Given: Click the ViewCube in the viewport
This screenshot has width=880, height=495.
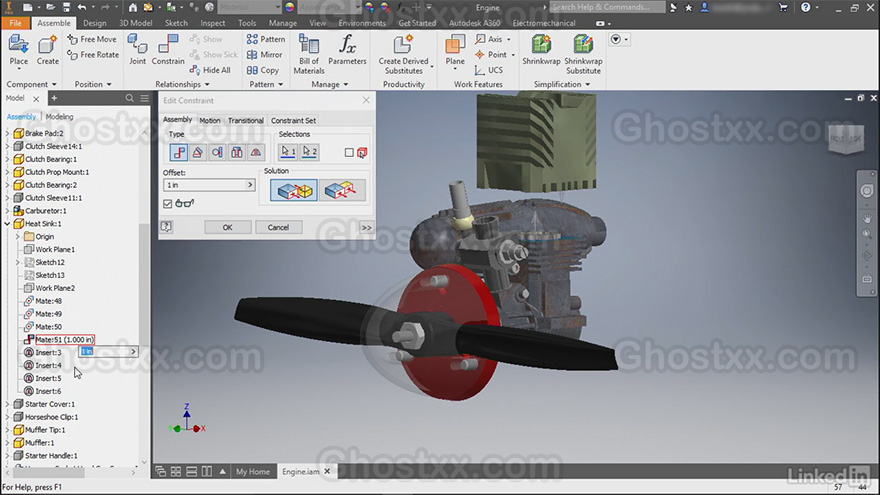Looking at the screenshot, I should click(x=847, y=139).
